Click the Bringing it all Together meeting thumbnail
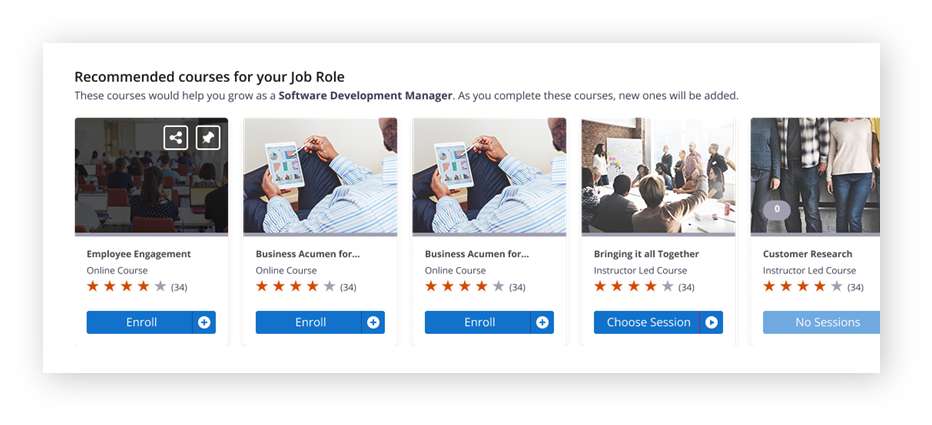The height and width of the screenshot is (425, 932). [658, 176]
